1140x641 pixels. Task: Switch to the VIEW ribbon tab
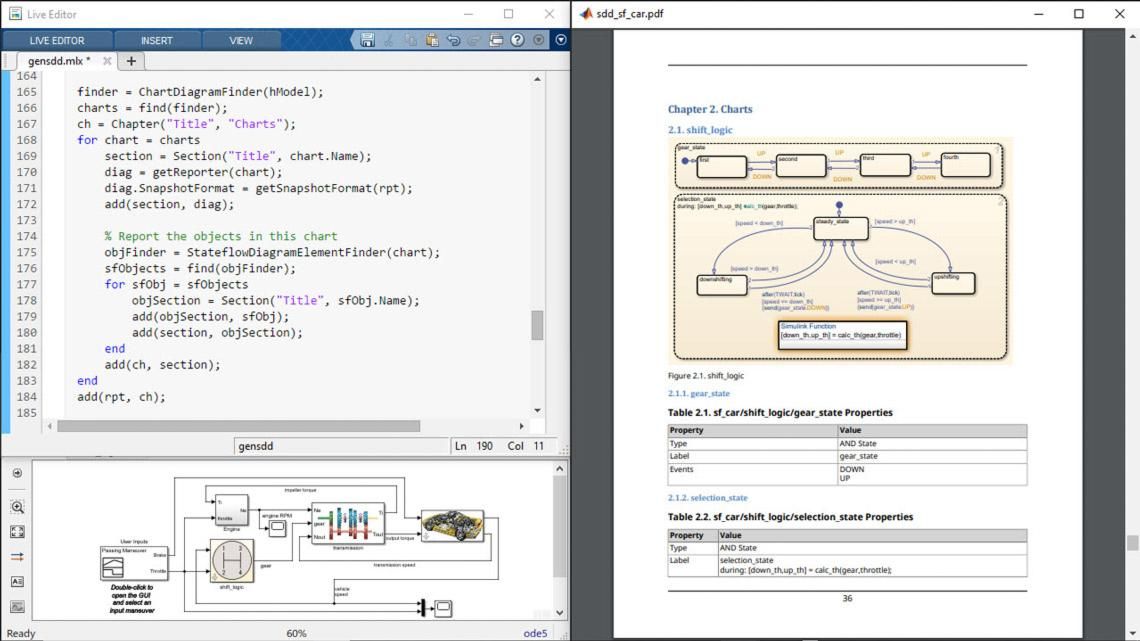pyautogui.click(x=241, y=40)
